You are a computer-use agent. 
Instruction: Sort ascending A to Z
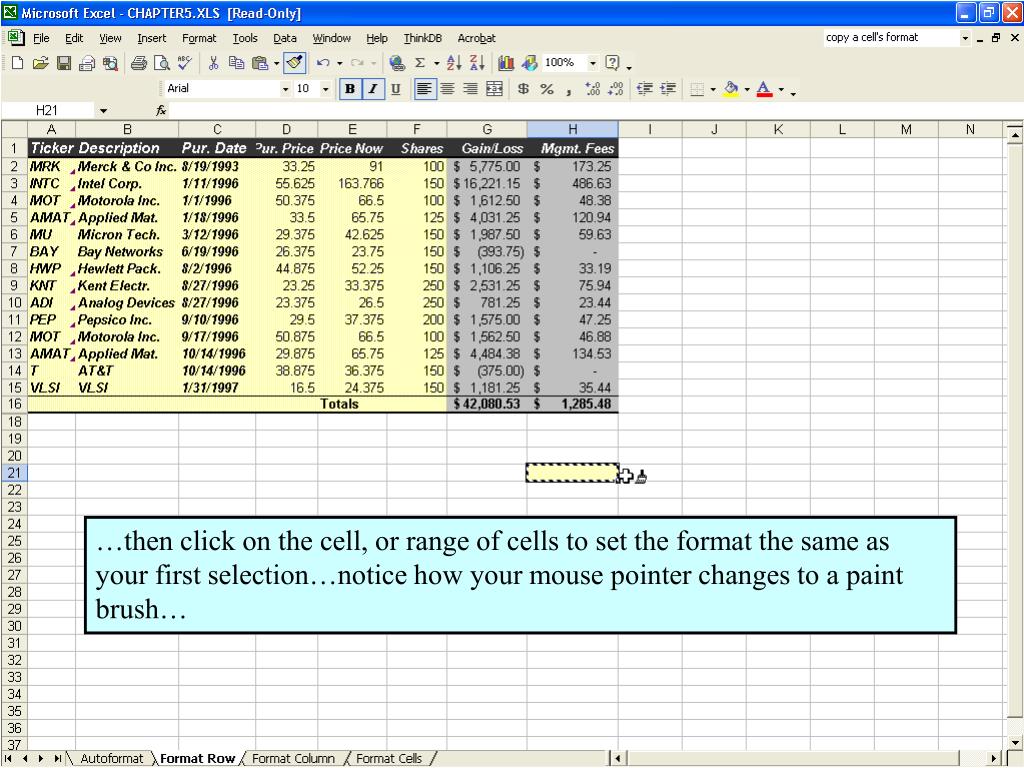click(x=454, y=63)
